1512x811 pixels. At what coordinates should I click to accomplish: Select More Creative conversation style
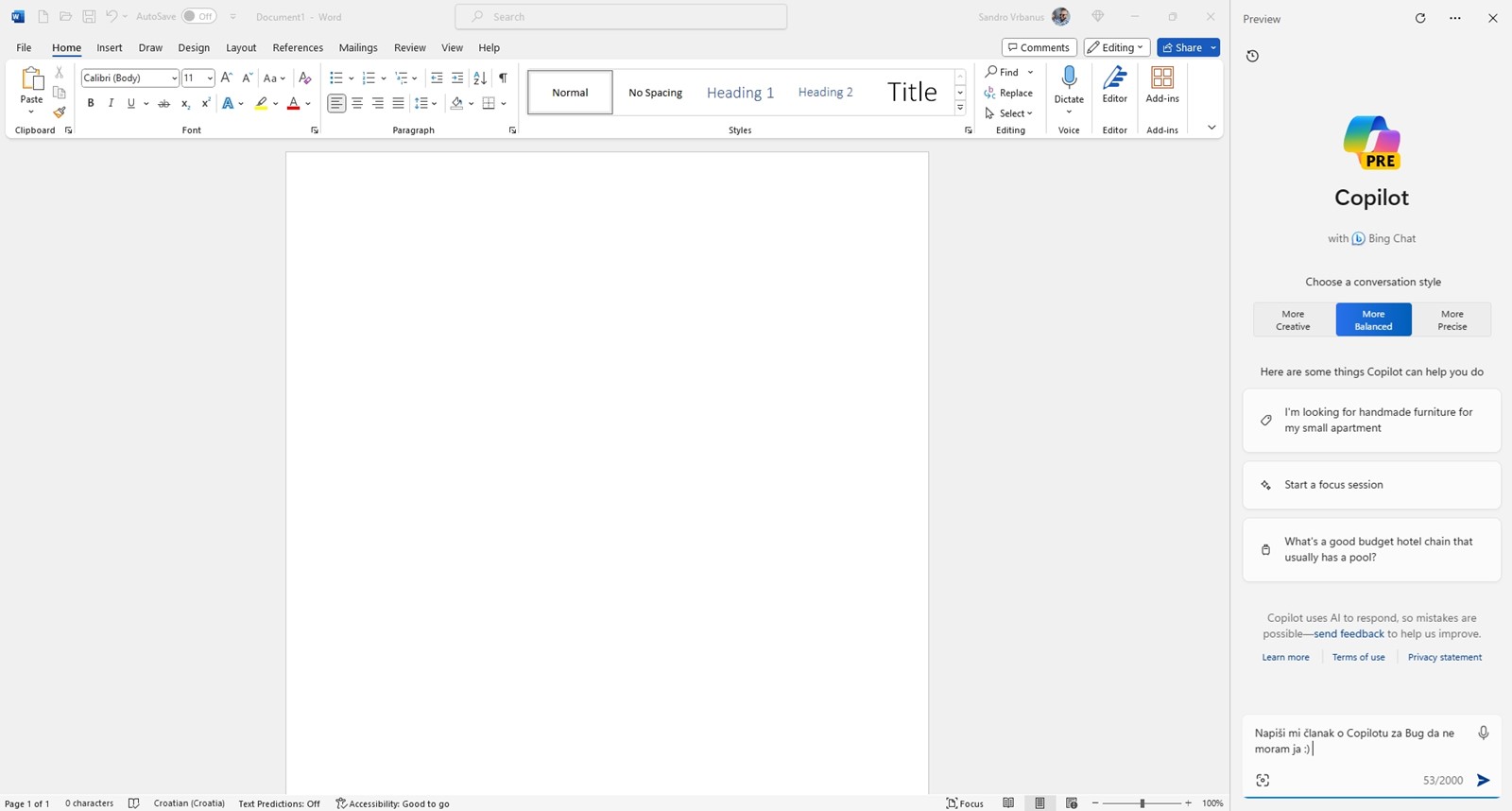[1293, 319]
